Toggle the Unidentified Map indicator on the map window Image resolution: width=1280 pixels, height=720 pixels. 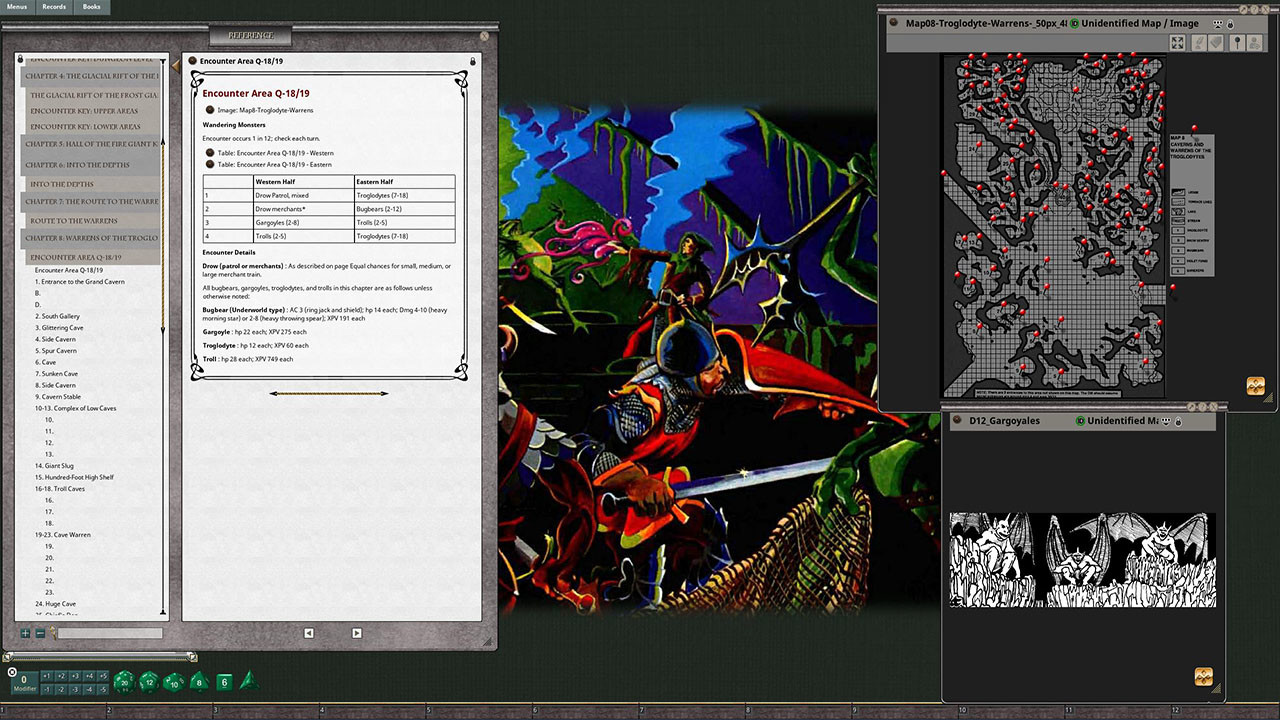point(1072,23)
